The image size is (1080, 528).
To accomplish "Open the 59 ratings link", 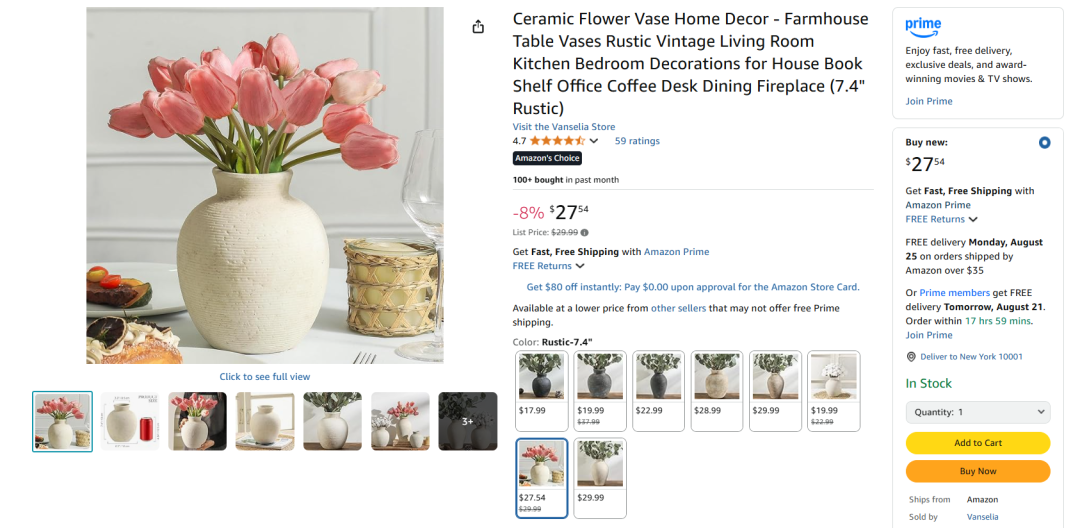I will pyautogui.click(x=637, y=141).
